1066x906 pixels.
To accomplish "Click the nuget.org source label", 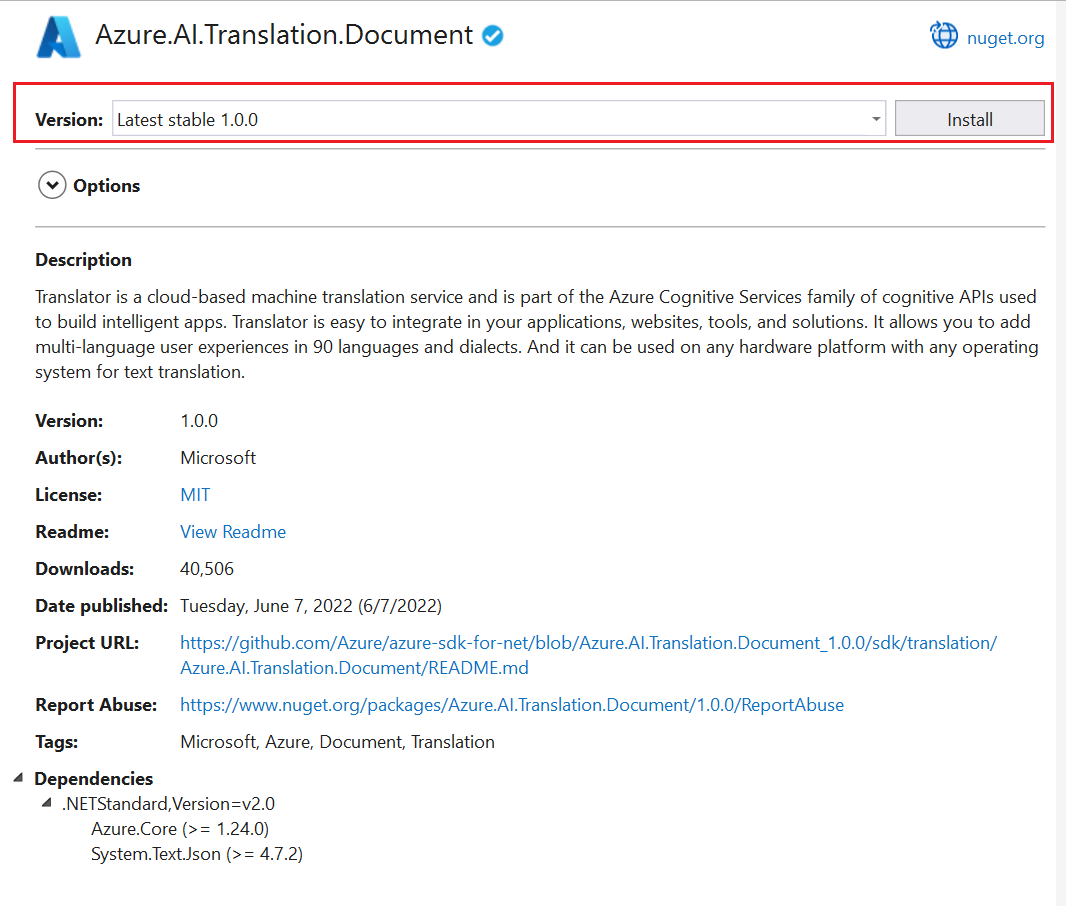I will 1006,38.
